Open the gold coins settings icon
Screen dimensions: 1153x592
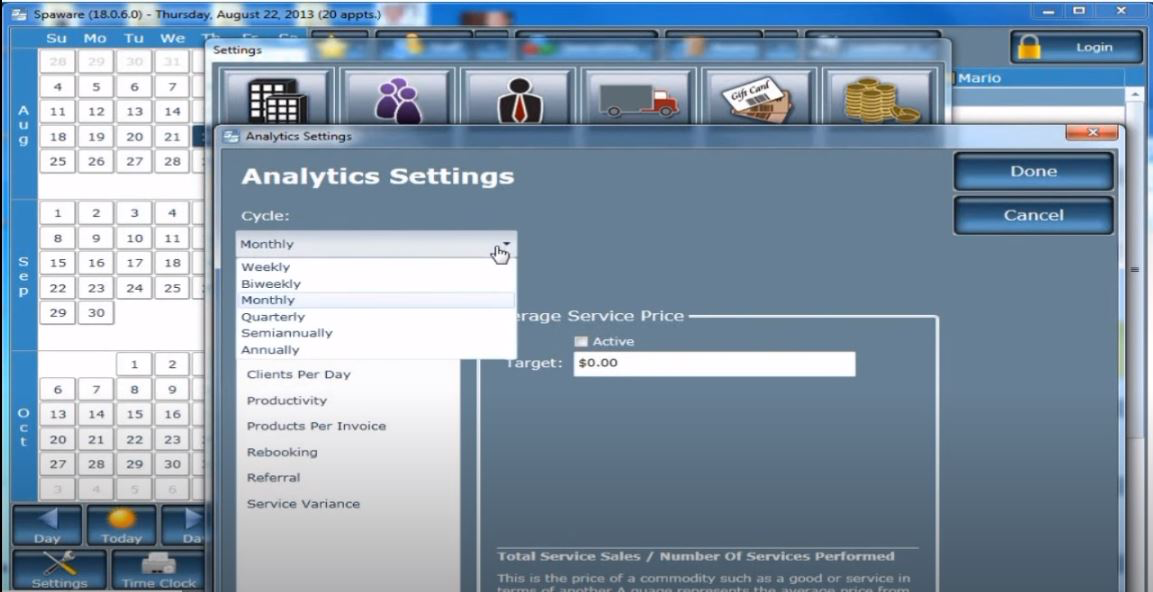tap(879, 98)
